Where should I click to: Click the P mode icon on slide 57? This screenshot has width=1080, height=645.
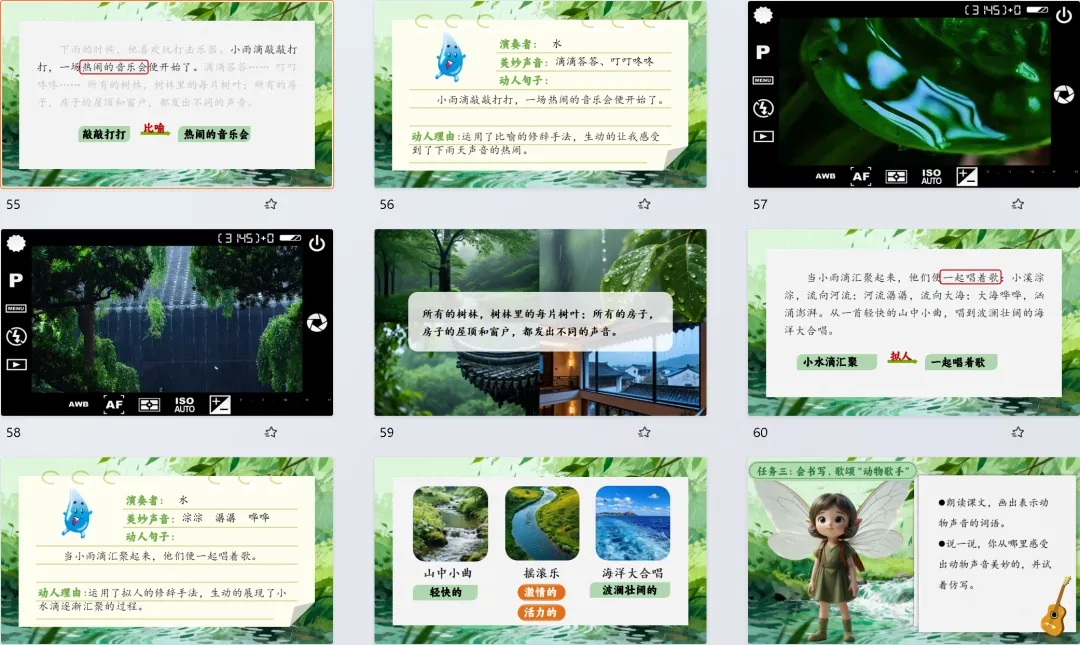tap(763, 52)
